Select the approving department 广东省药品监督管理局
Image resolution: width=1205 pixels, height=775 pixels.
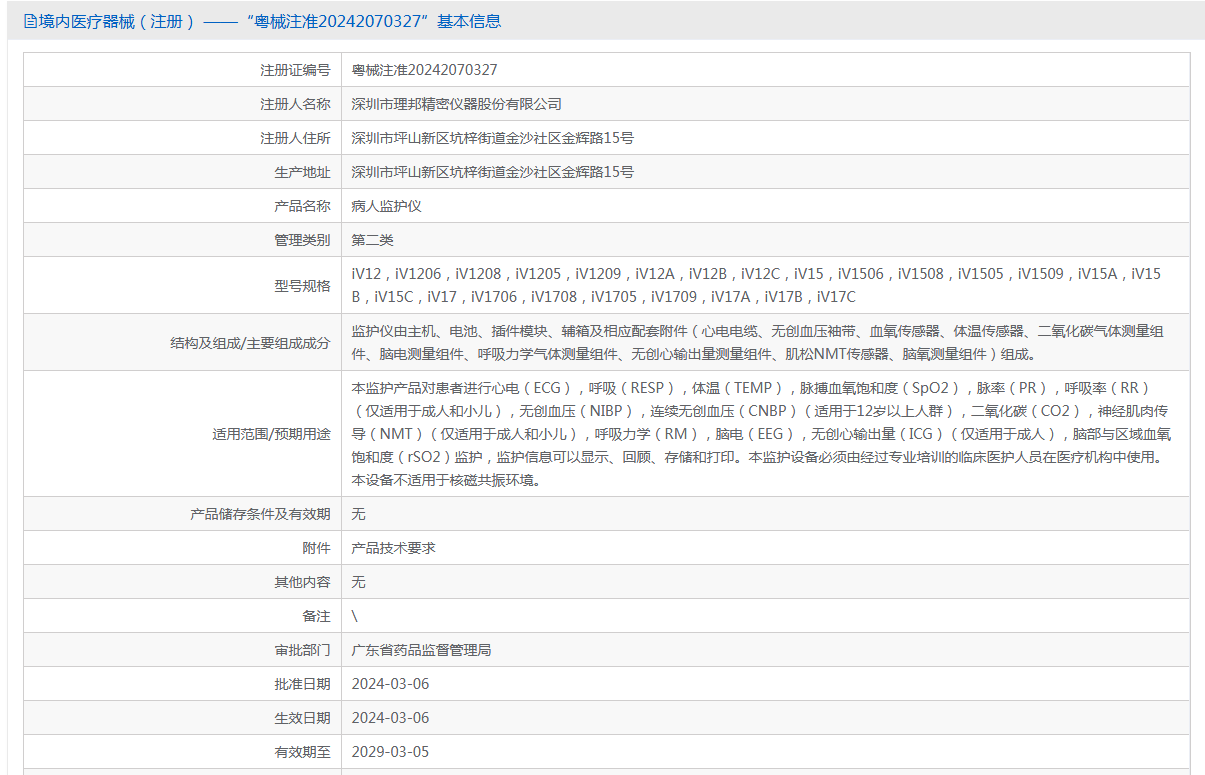tap(422, 650)
